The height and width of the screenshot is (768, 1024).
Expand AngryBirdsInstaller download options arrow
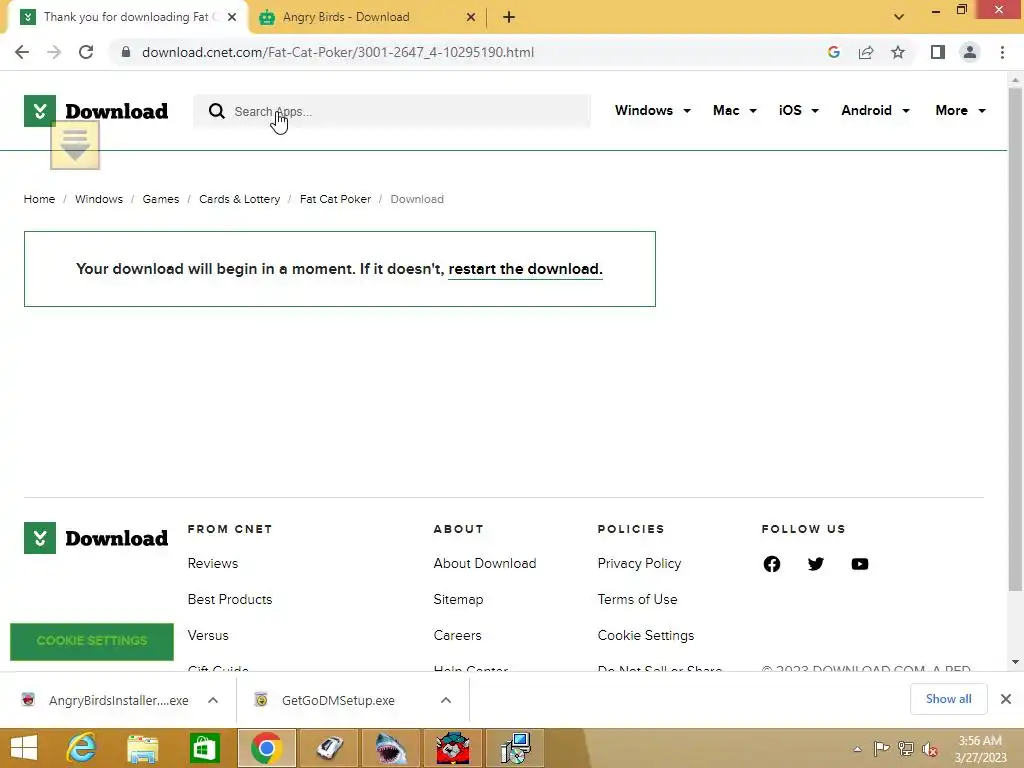(213, 700)
